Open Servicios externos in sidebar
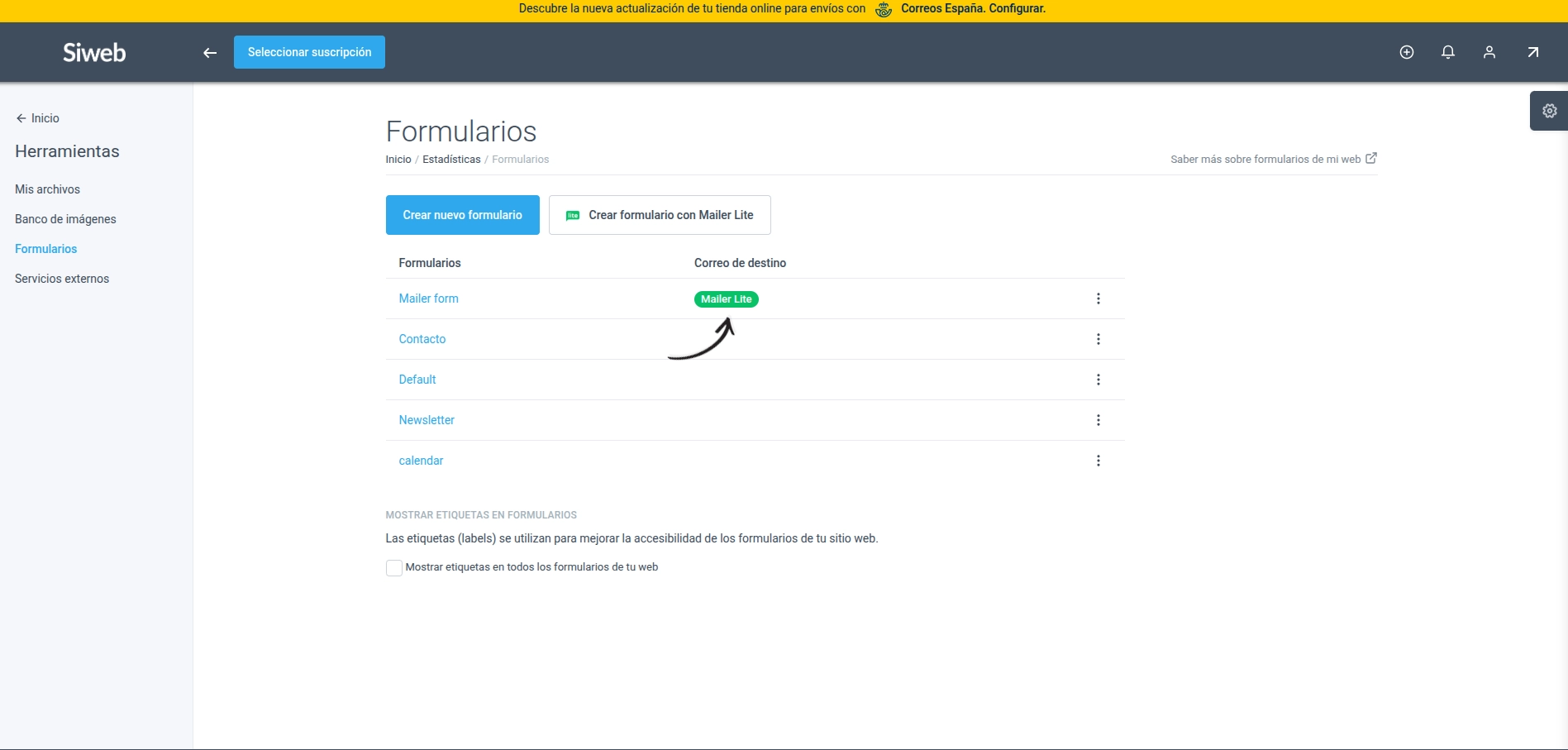 tap(61, 279)
